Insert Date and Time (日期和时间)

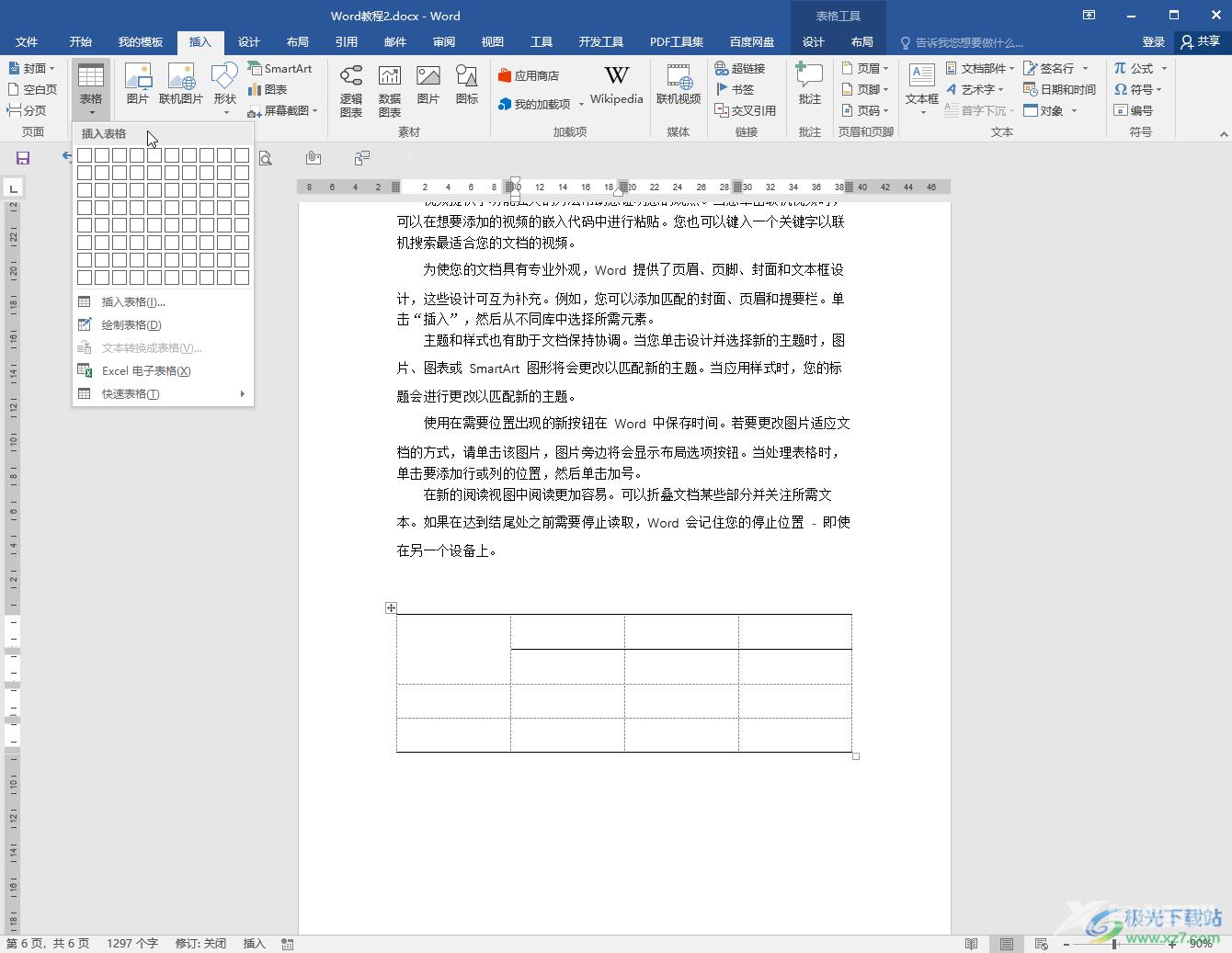pos(1059,89)
